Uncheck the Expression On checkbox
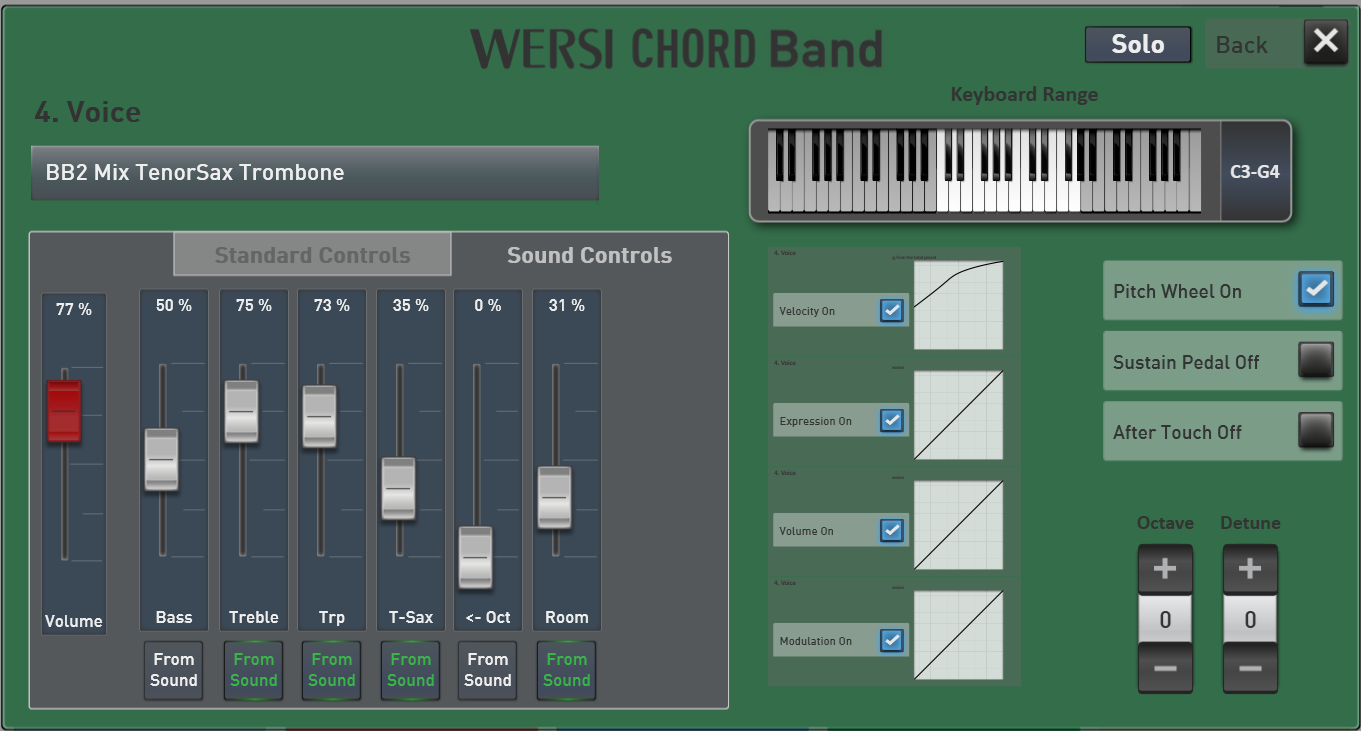This screenshot has width=1361, height=731. pos(891,421)
